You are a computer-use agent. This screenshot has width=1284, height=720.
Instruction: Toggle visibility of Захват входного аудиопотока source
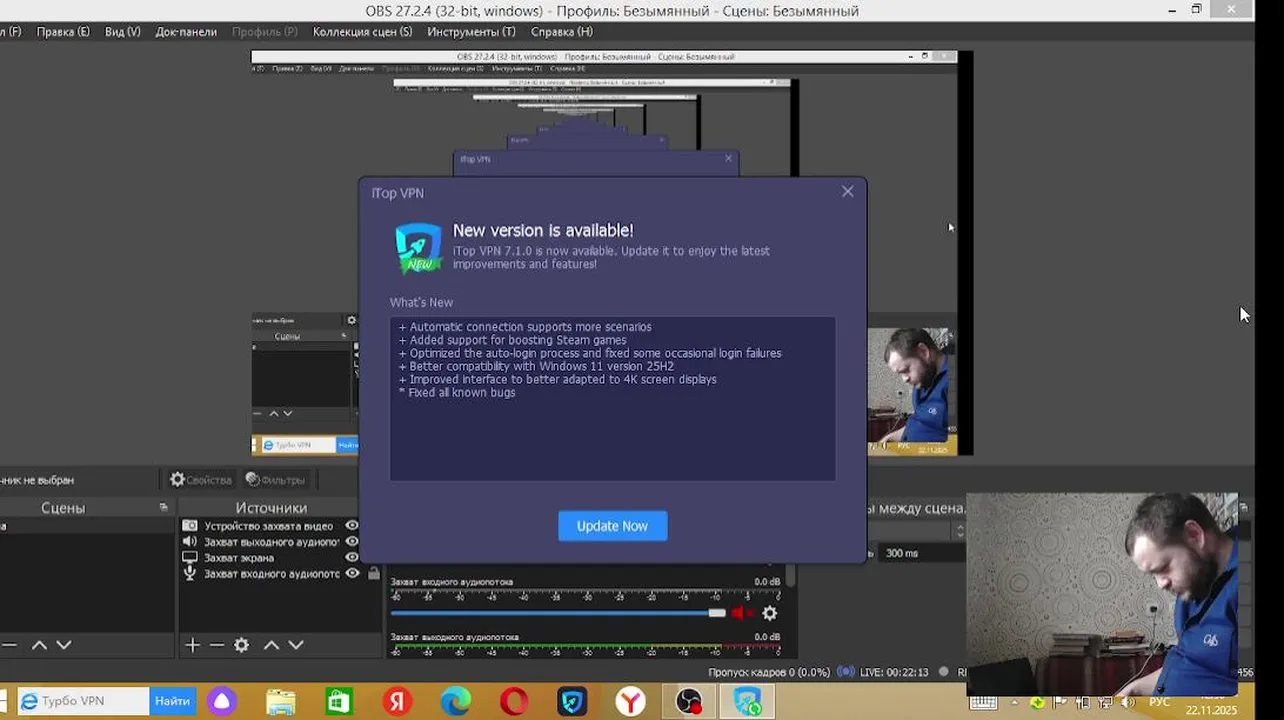pos(352,574)
